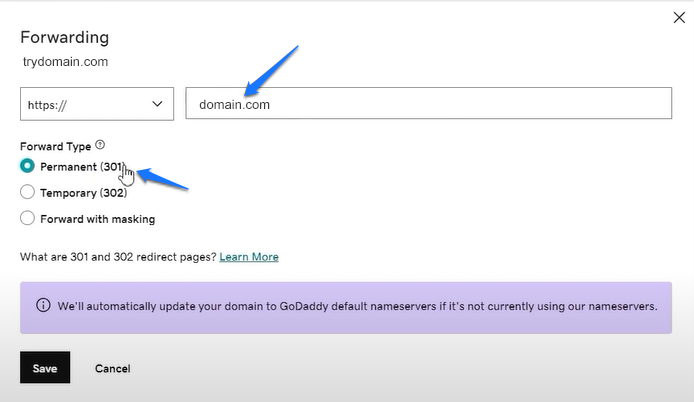Choose the Forward with masking radio button
Viewport: 694px width, 402px height.
coord(27,218)
